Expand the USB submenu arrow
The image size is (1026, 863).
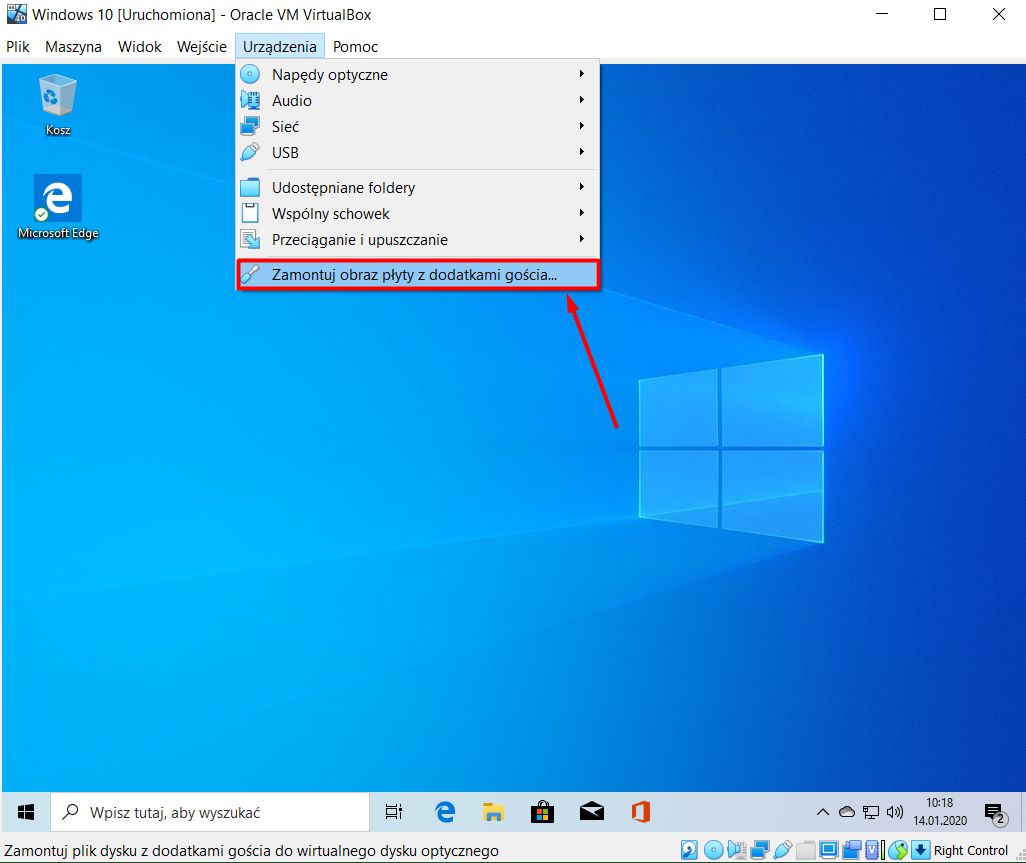581,152
